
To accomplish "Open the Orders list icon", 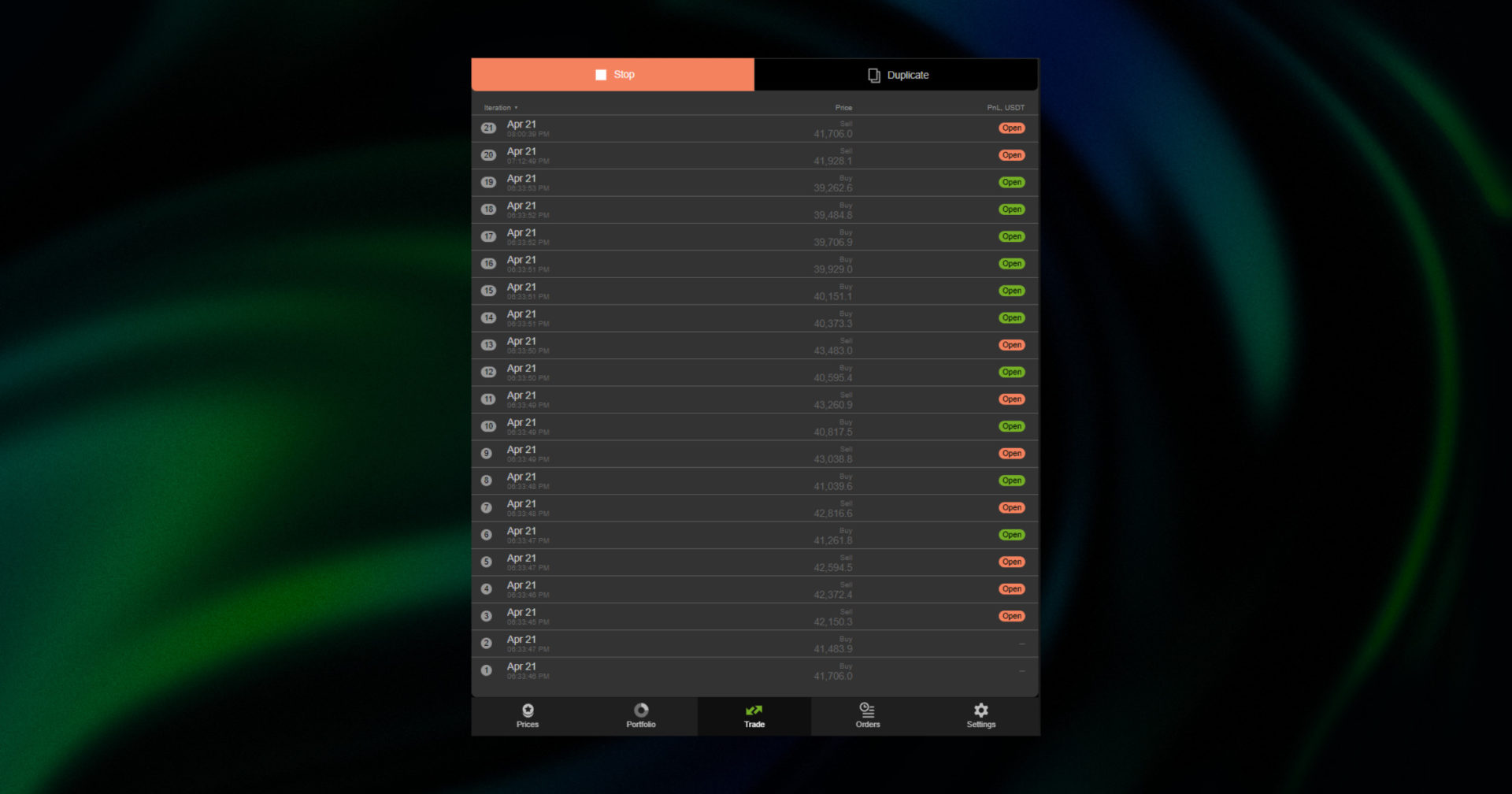I will click(x=867, y=710).
